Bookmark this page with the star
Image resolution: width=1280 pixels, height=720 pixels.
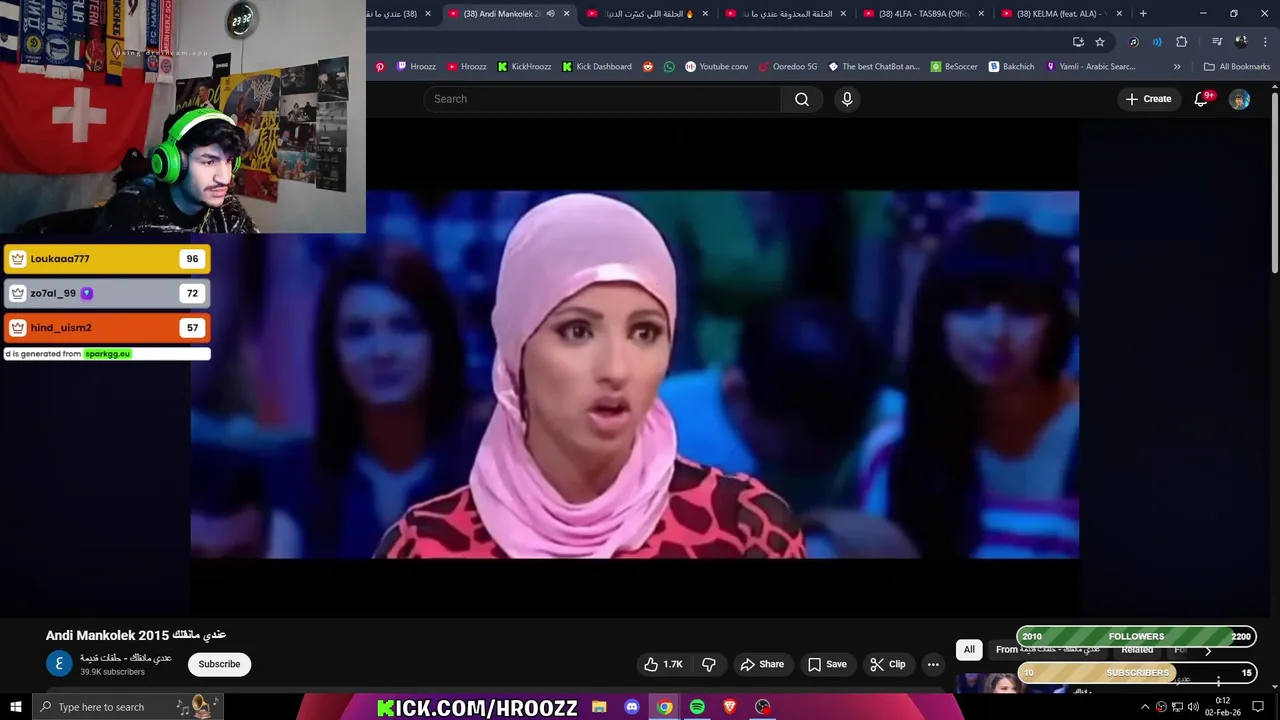(1100, 41)
